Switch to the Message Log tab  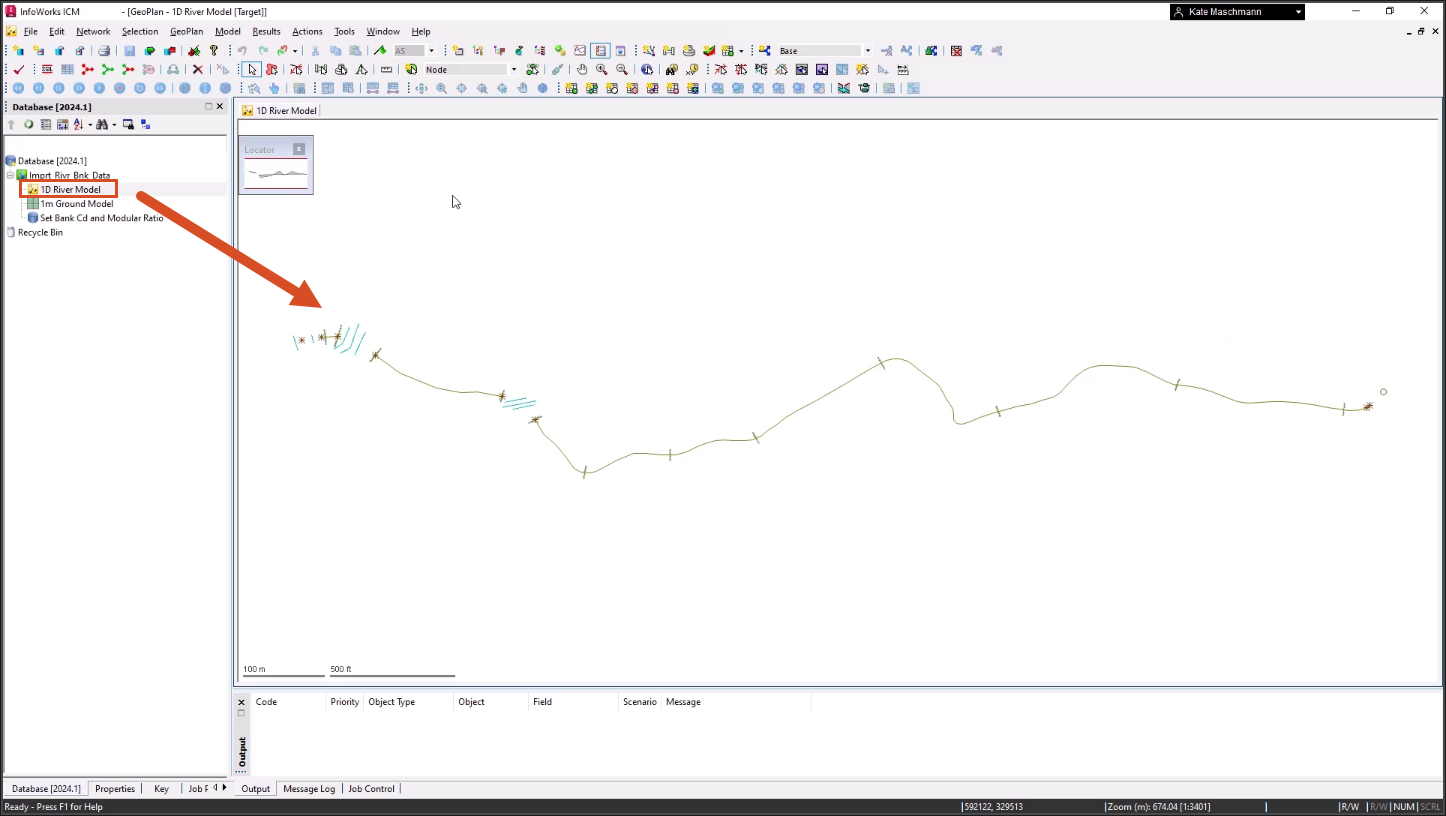click(309, 789)
